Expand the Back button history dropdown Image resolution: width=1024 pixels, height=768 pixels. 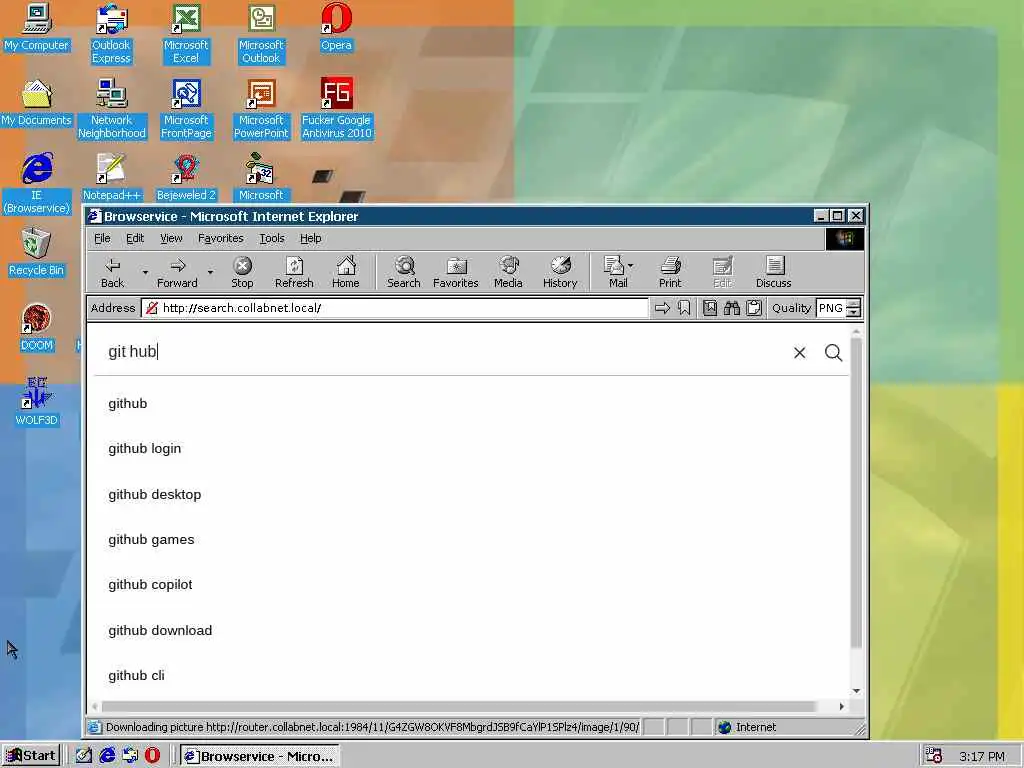point(145,272)
